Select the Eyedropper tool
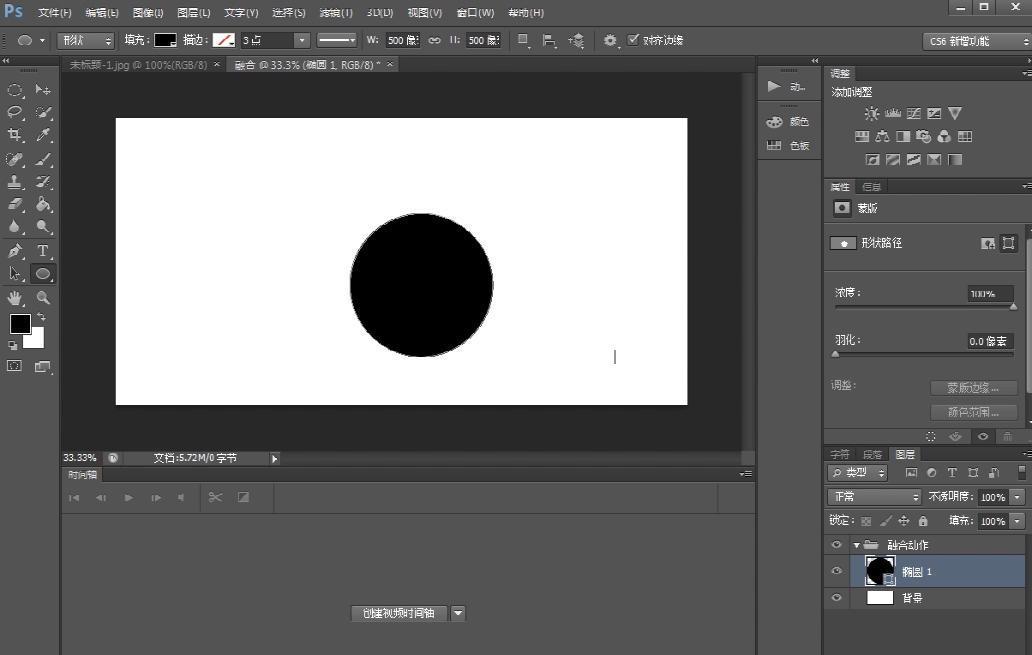The height and width of the screenshot is (655, 1032). pos(43,136)
